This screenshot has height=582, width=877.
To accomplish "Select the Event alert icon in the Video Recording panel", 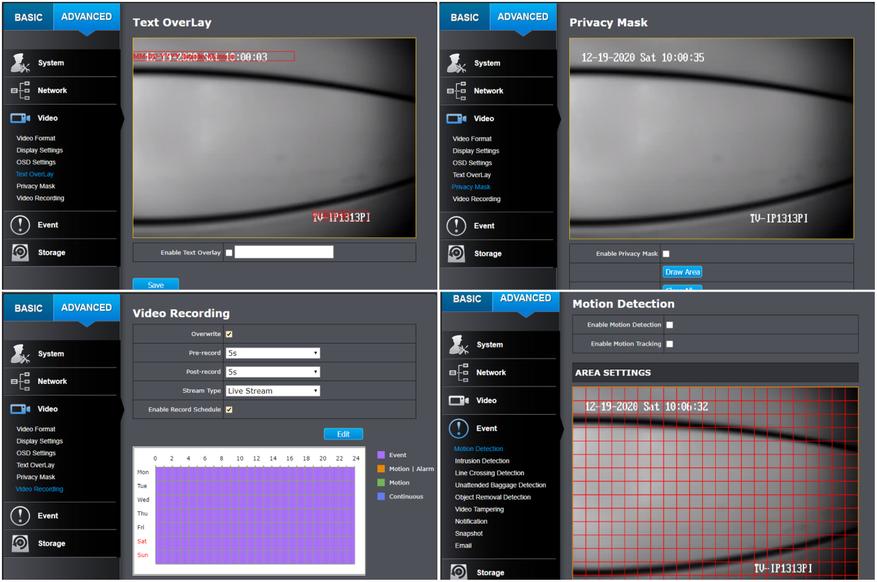I will (20, 515).
